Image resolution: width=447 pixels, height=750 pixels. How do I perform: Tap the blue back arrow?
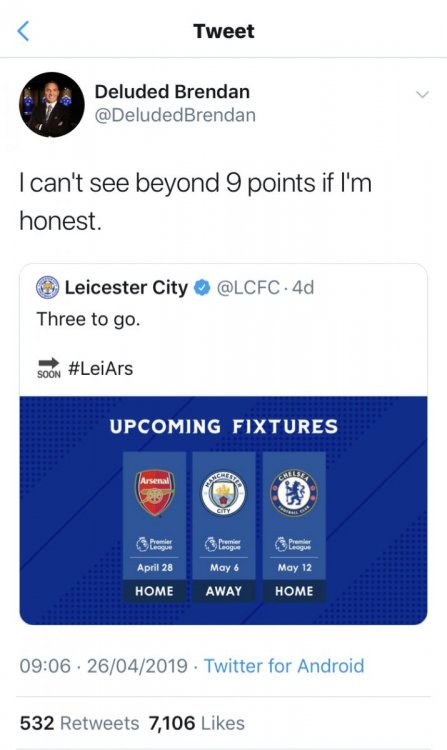tap(23, 31)
